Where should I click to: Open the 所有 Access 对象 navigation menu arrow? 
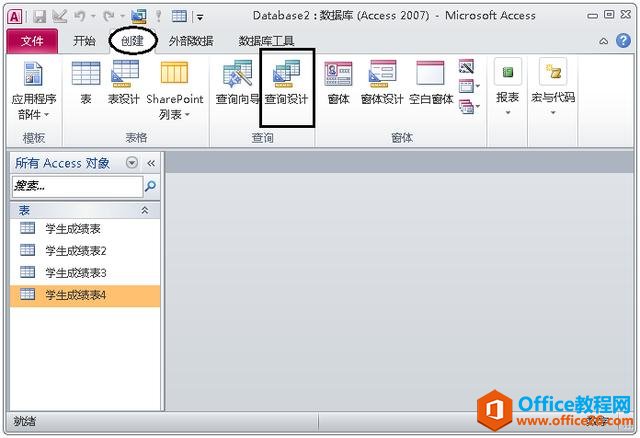pos(131,163)
